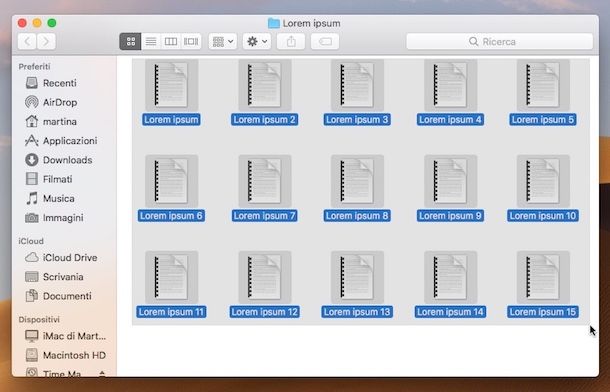Screen dimensions: 610x392
Task: Close the Finder window with red button
Action: point(22,23)
